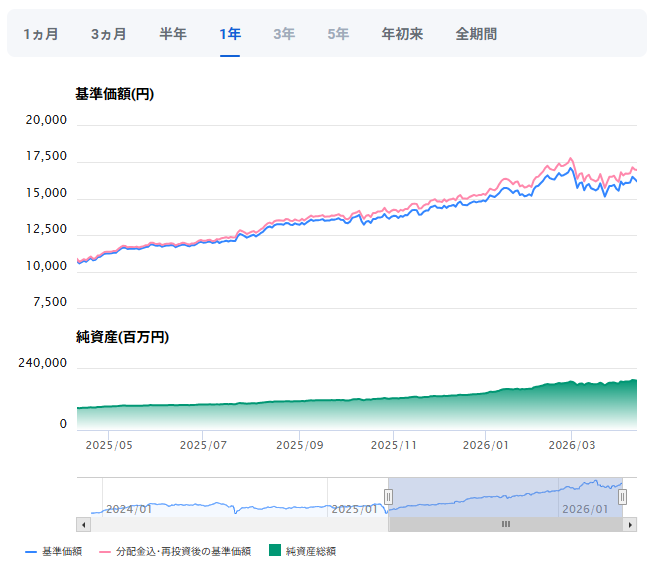The image size is (664, 569).
Task: Click the navigator scrollbar right arrow
Action: [629, 524]
